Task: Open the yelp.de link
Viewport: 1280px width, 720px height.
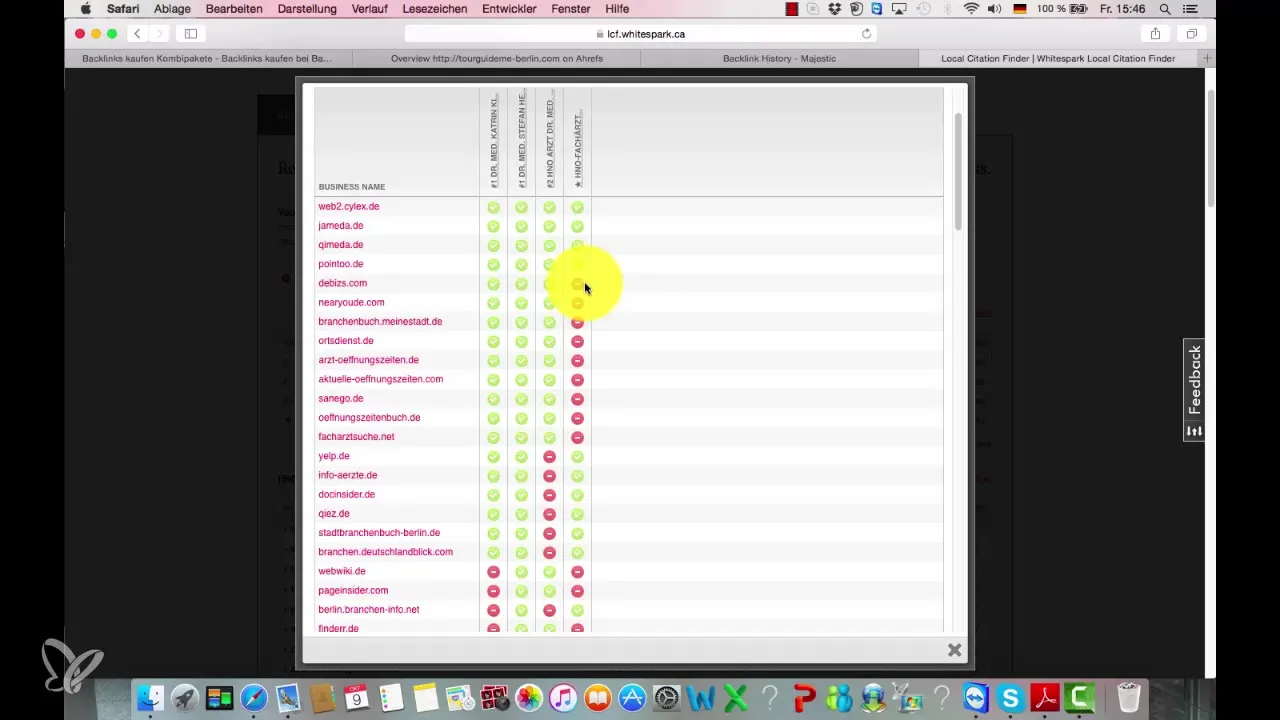Action: point(334,456)
